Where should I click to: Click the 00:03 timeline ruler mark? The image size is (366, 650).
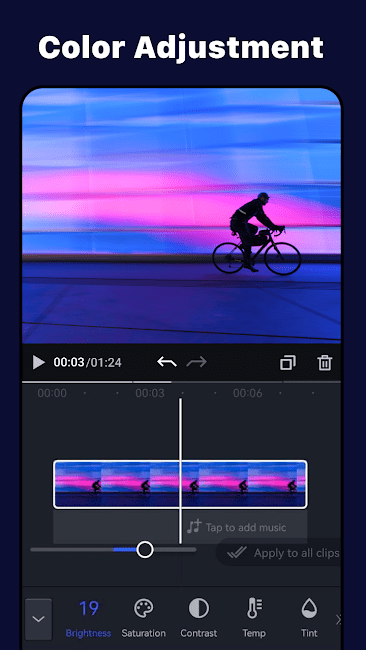(x=150, y=393)
